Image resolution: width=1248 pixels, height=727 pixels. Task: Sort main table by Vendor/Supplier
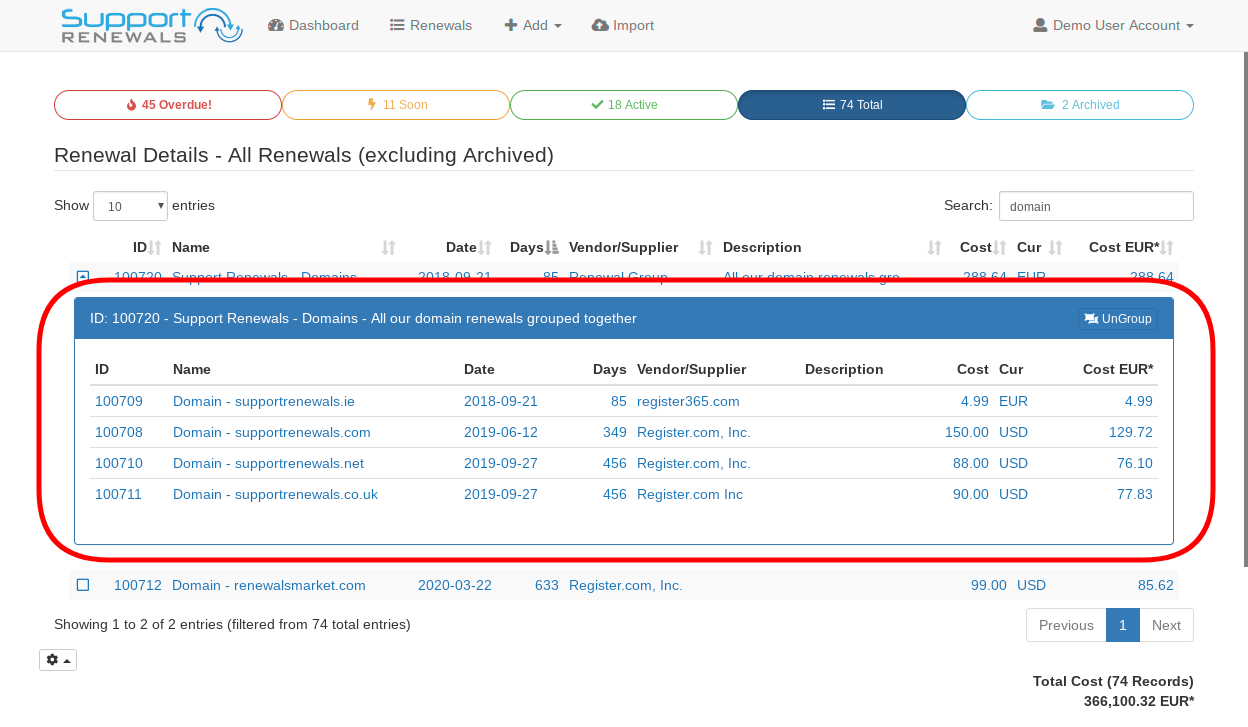pyautogui.click(x=640, y=247)
